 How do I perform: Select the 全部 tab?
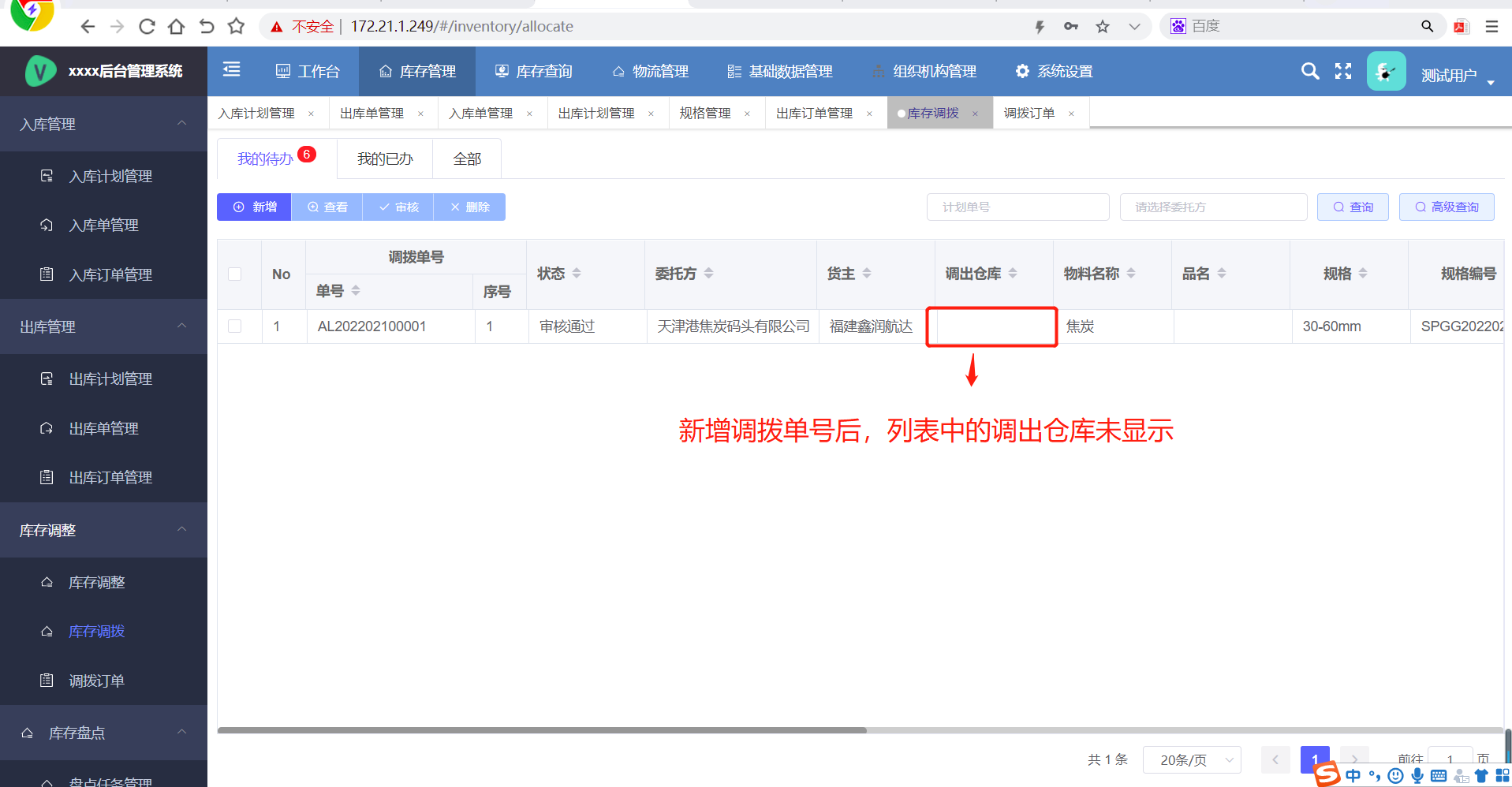point(467,159)
